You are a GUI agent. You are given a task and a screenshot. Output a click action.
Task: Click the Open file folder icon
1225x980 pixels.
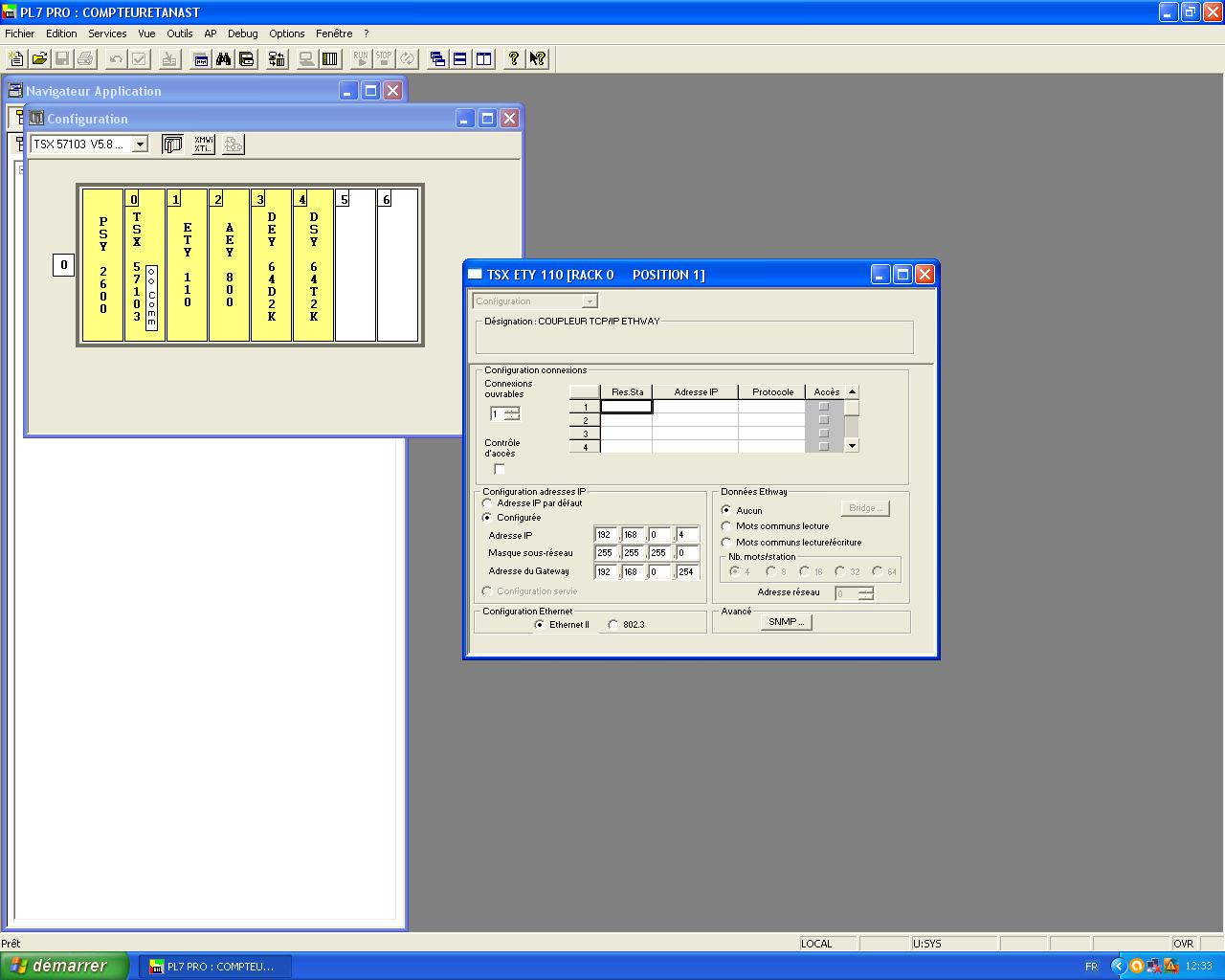coord(39,59)
